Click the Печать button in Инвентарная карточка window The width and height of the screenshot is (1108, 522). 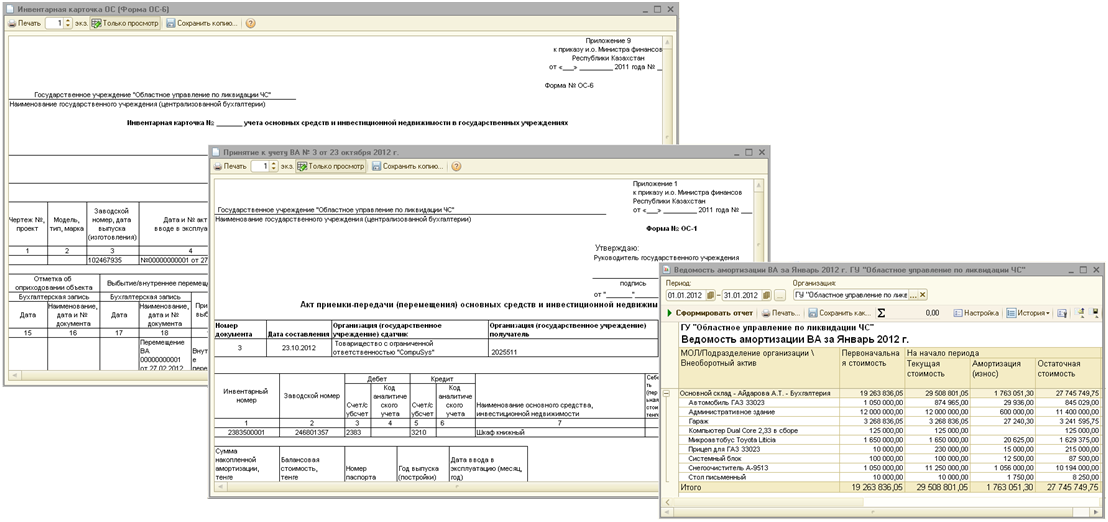[x=24, y=23]
